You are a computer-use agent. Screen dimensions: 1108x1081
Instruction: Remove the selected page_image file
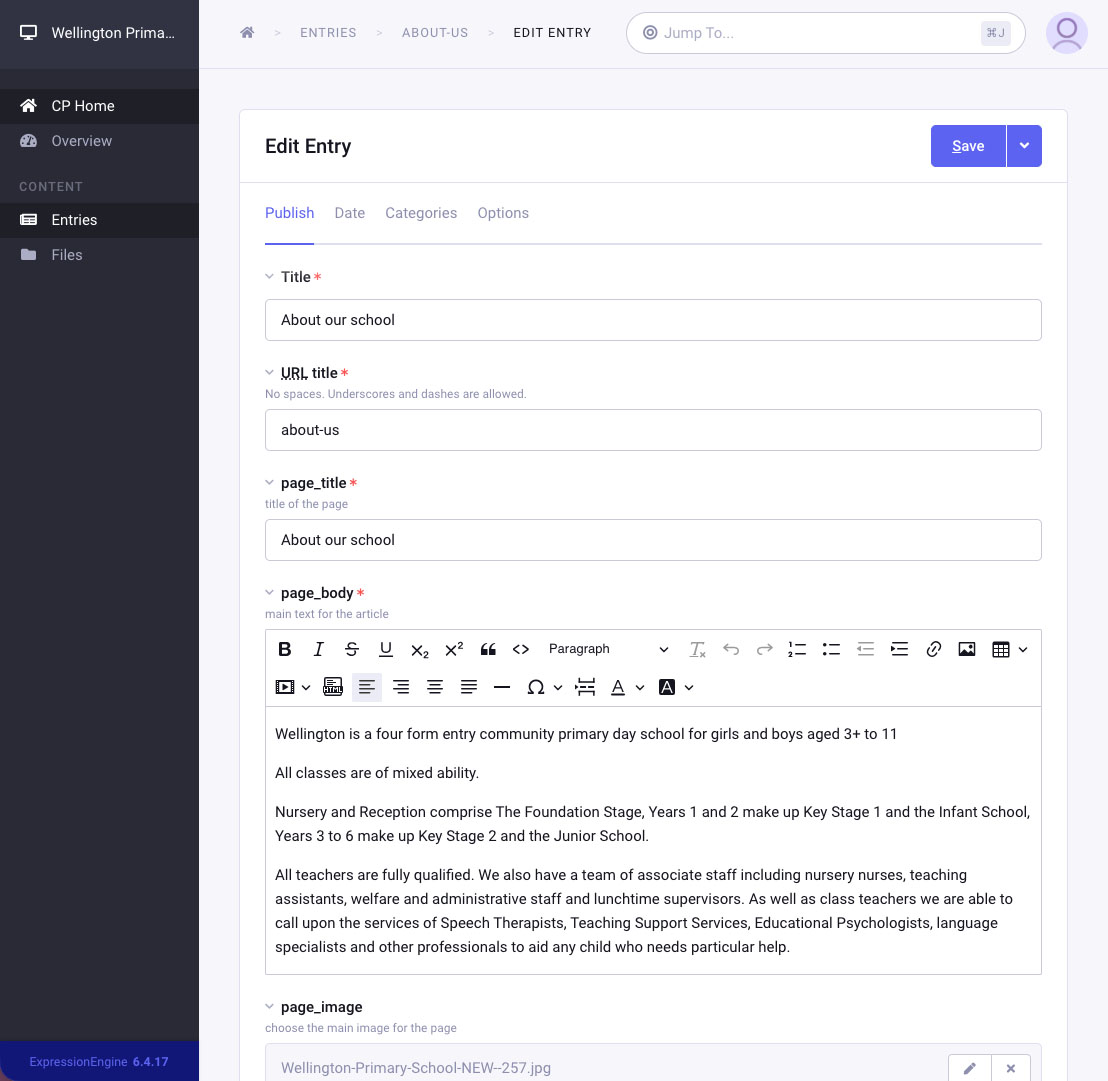1010,1068
